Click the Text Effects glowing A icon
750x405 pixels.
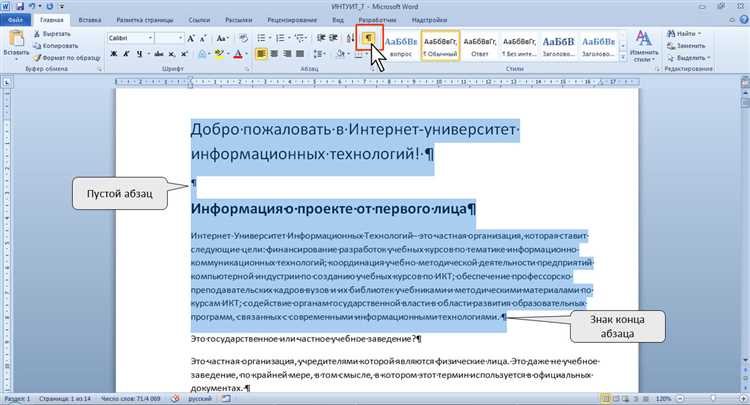[202, 54]
